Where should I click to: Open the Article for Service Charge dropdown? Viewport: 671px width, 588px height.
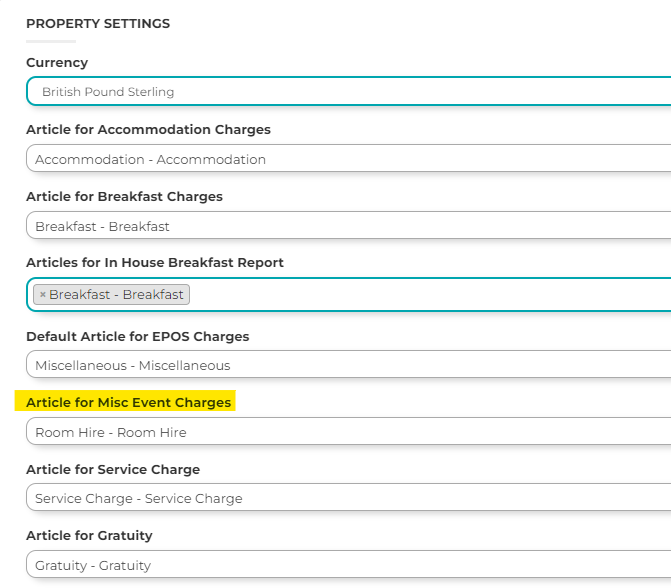pyautogui.click(x=349, y=498)
